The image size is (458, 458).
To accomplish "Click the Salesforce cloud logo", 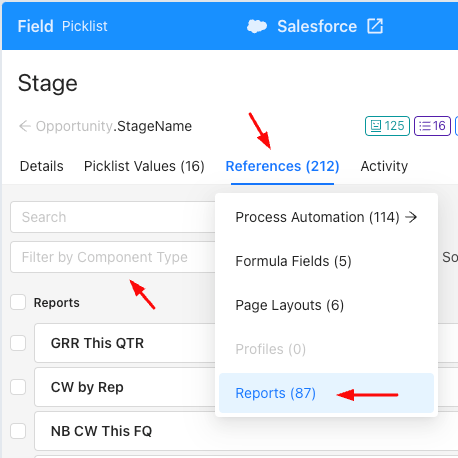I will (x=257, y=26).
